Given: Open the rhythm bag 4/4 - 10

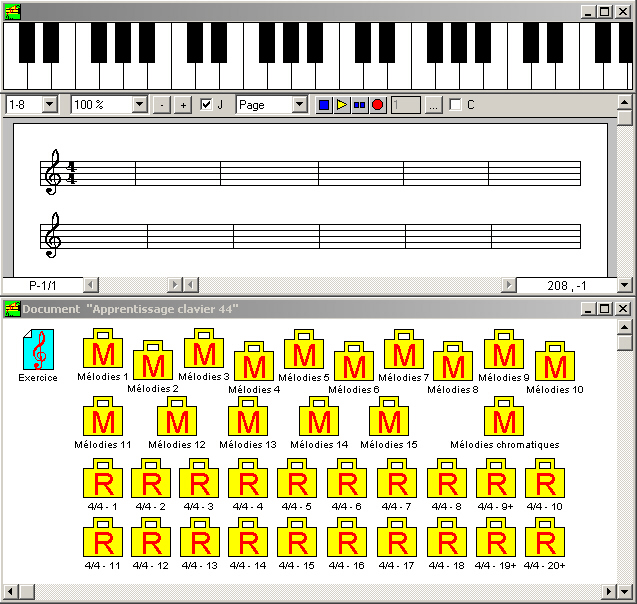Looking at the screenshot, I should 545,478.
